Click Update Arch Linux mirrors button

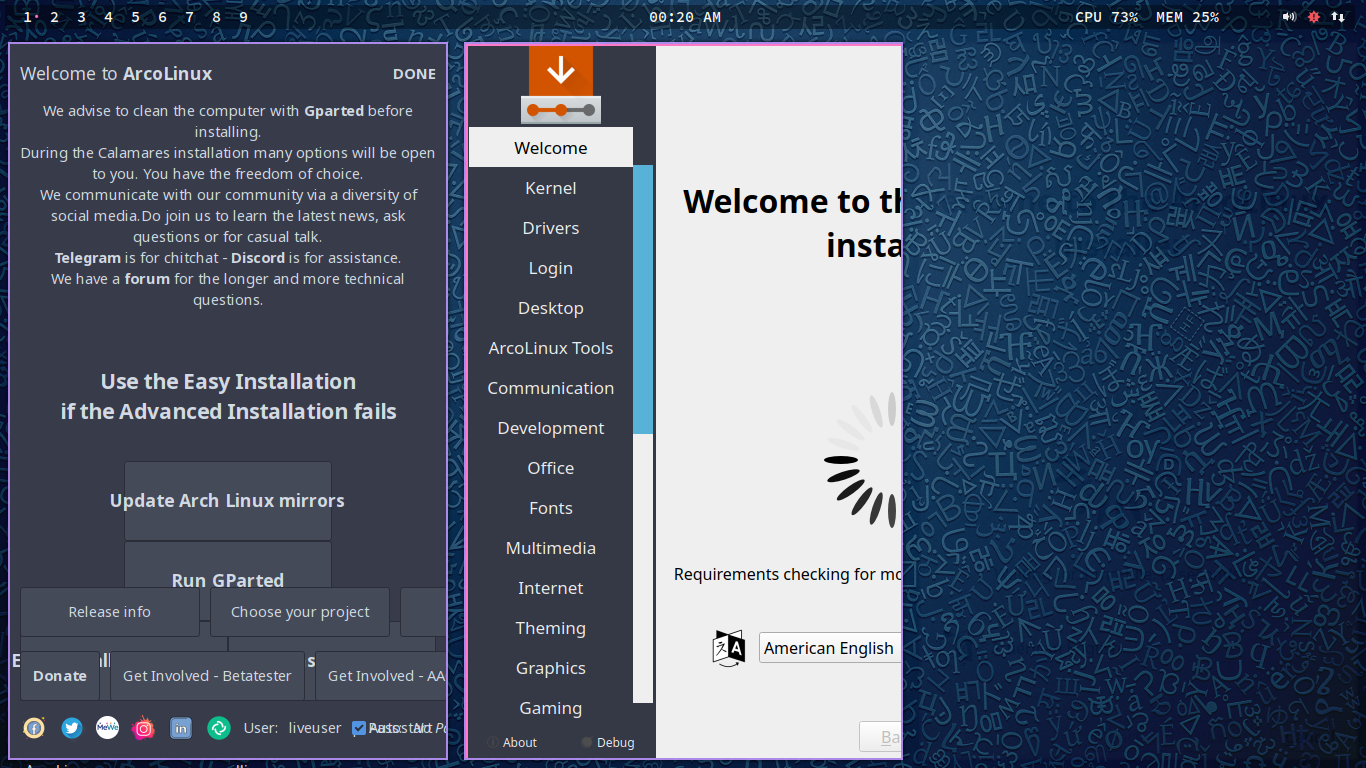tap(228, 501)
